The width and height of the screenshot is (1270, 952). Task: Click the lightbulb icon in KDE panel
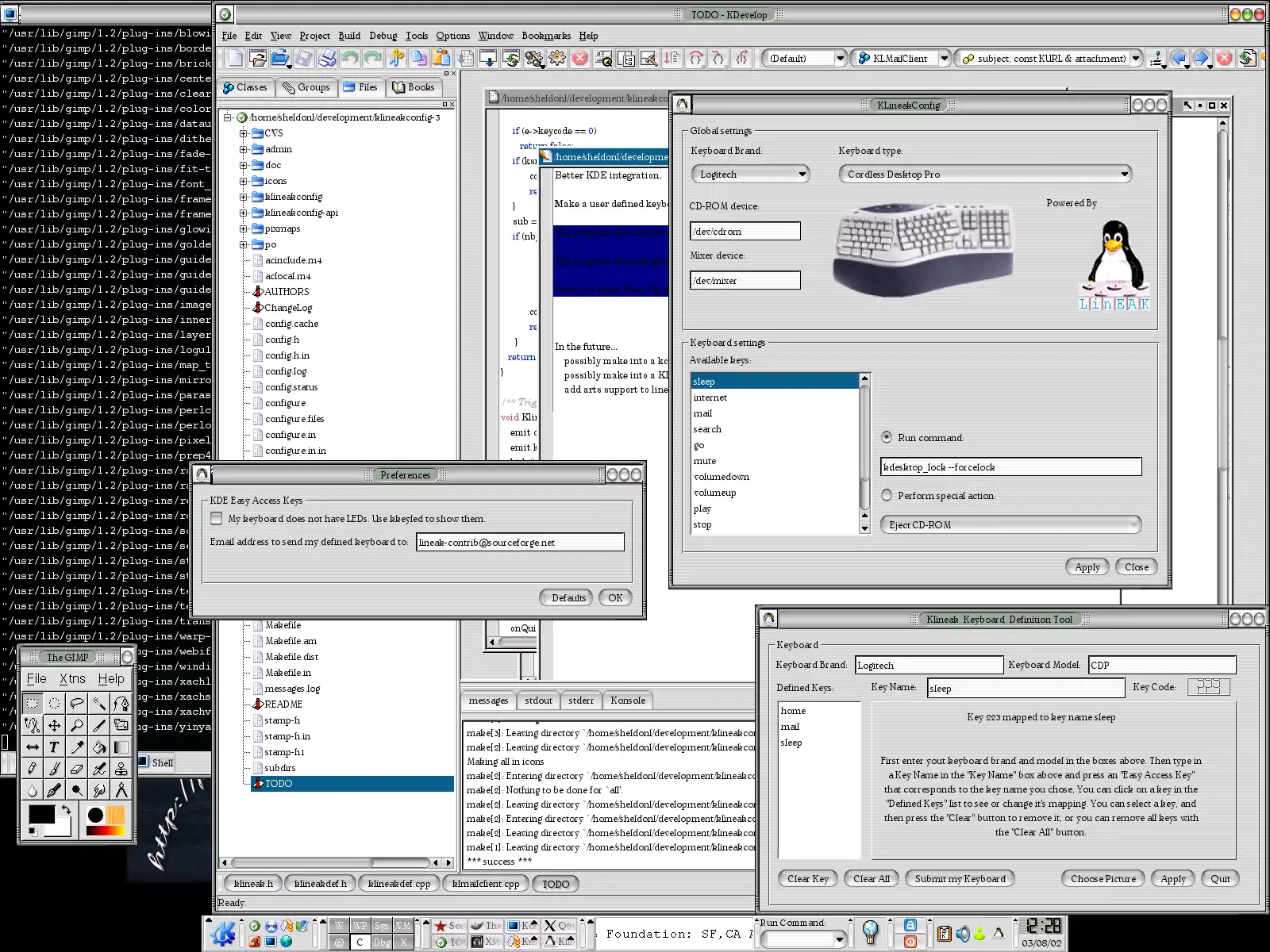point(870,932)
